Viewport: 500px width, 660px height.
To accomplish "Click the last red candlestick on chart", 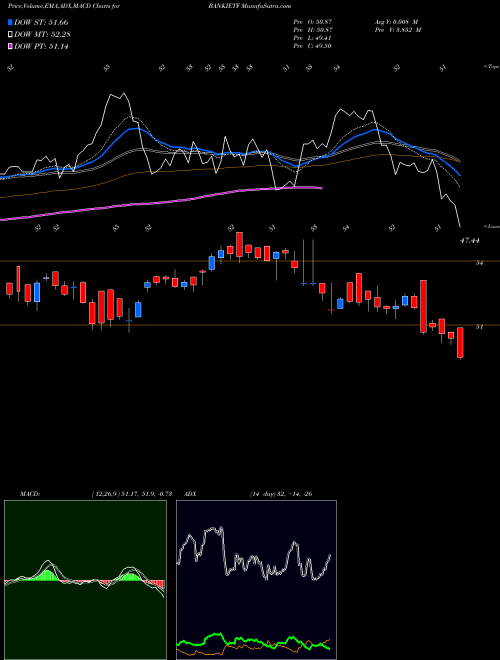I will click(460, 343).
